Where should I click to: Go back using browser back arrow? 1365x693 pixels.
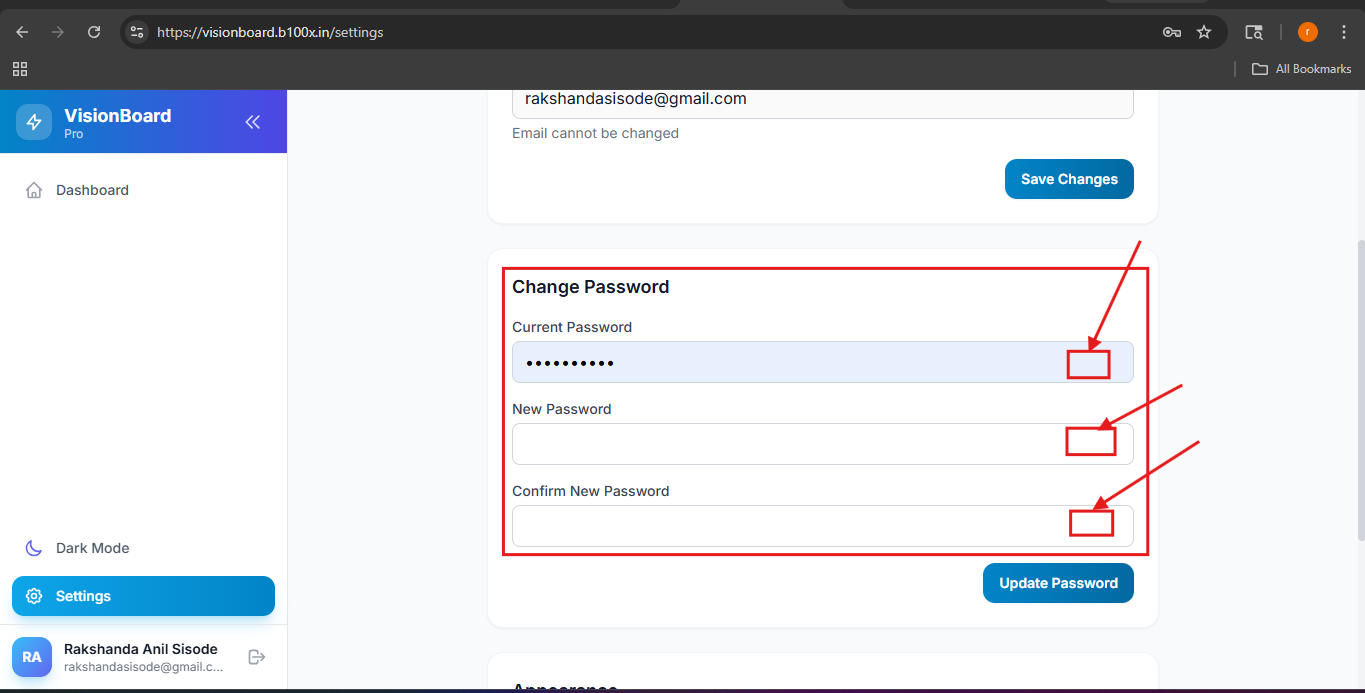[22, 32]
